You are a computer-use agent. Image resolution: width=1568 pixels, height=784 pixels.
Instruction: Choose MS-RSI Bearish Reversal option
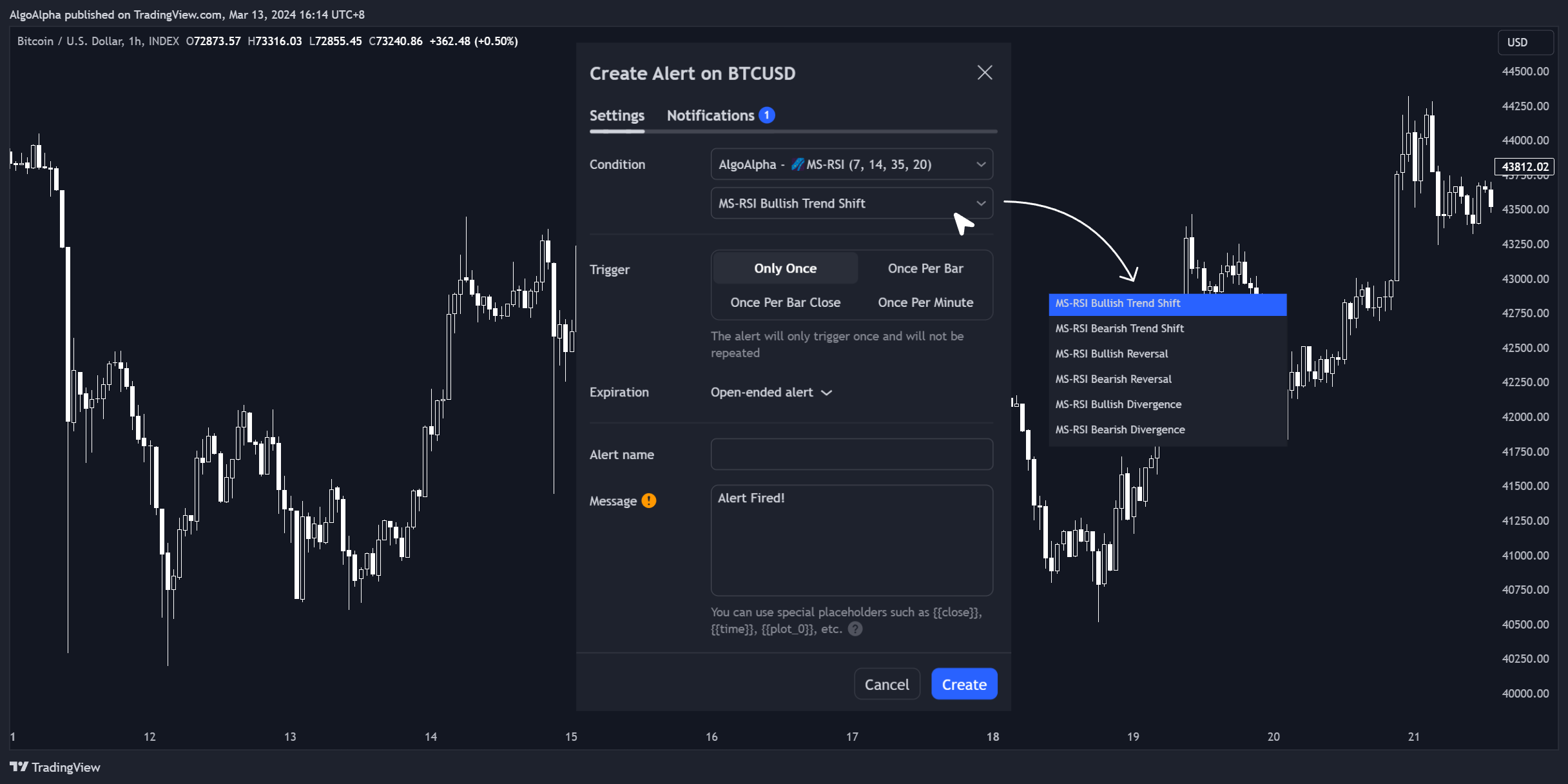(x=1167, y=379)
